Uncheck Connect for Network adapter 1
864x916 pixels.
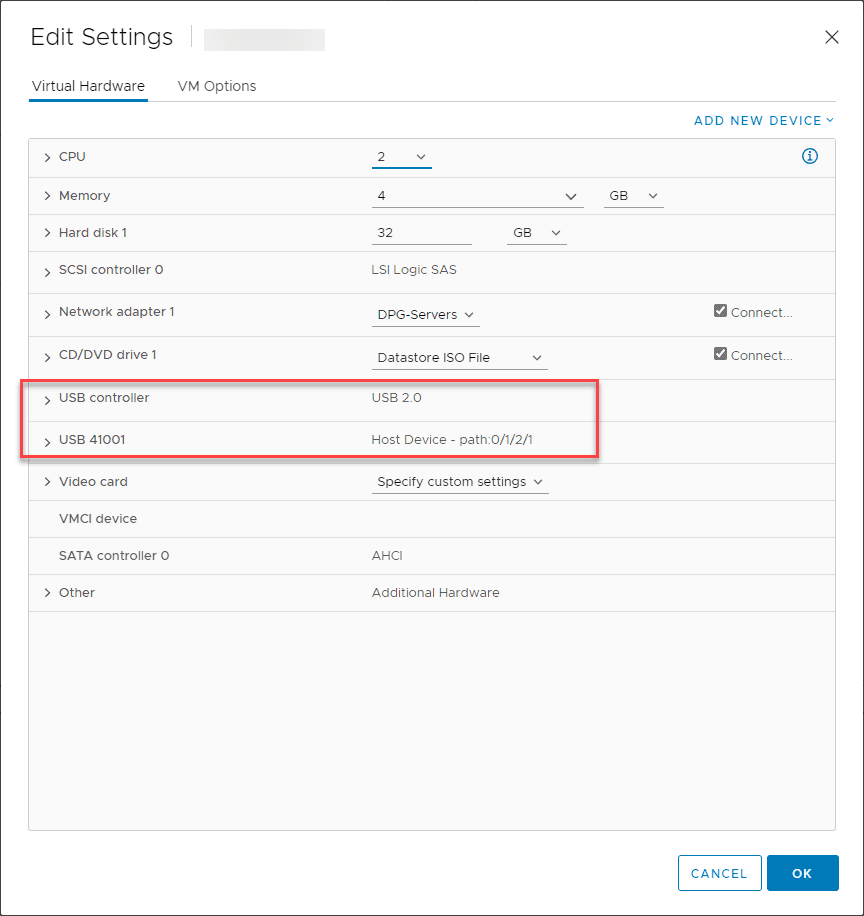pos(720,311)
